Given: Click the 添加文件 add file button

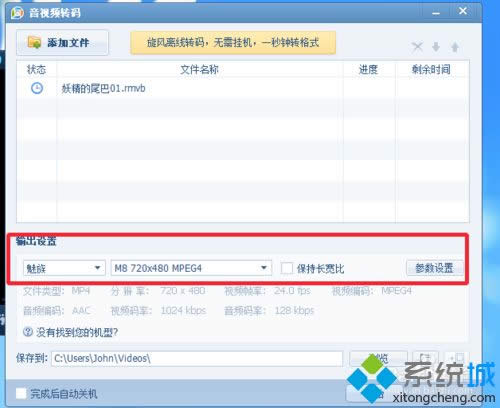Looking at the screenshot, I should [x=62, y=42].
